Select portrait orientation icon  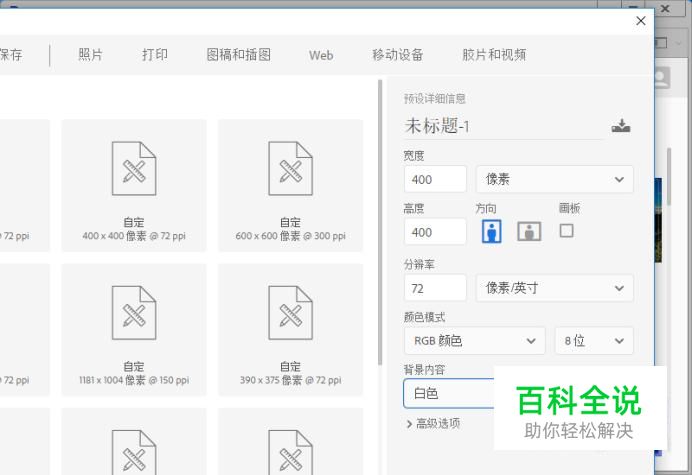click(492, 231)
